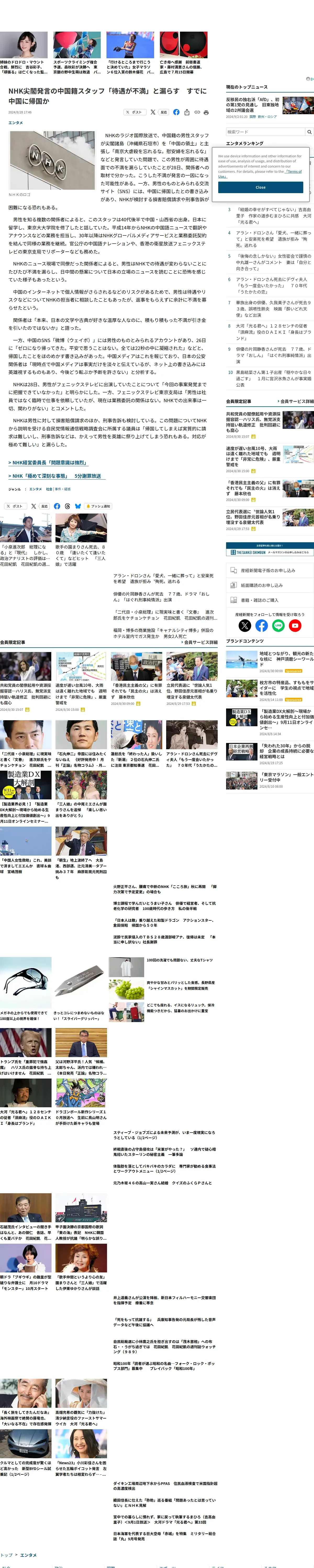Open the NHK logo photo in the article
The image size is (314, 1568).
point(52,160)
